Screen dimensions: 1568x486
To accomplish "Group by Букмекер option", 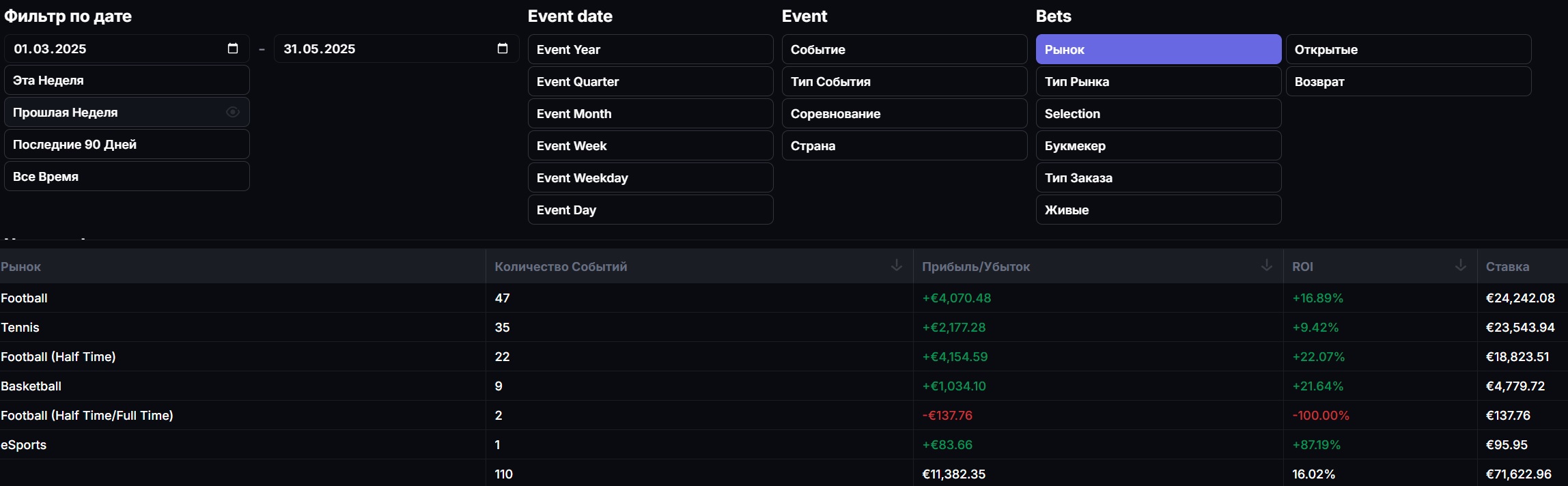I will [1158, 145].
